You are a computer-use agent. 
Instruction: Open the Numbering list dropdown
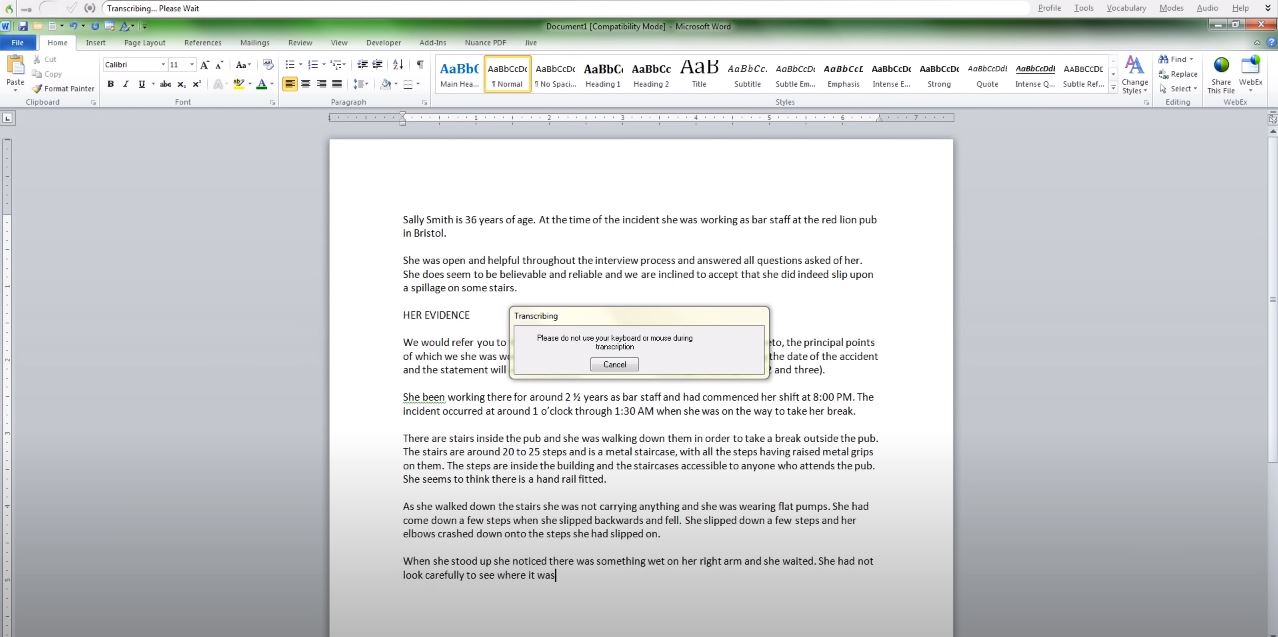323,65
